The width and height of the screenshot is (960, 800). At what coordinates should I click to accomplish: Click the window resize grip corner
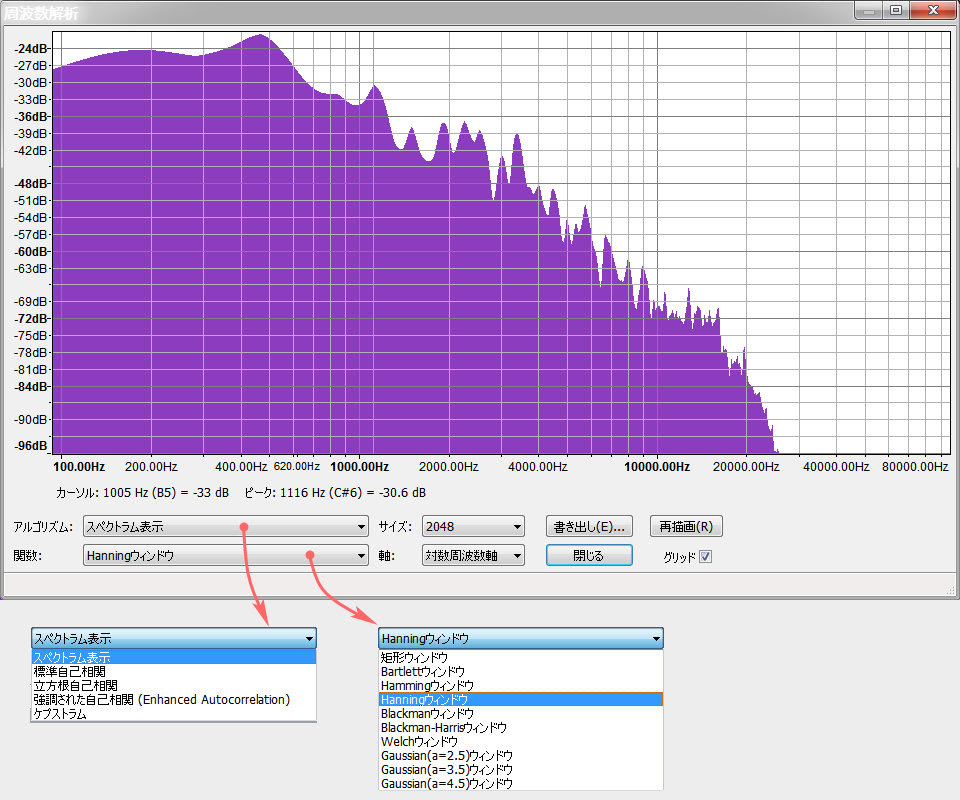(x=951, y=590)
